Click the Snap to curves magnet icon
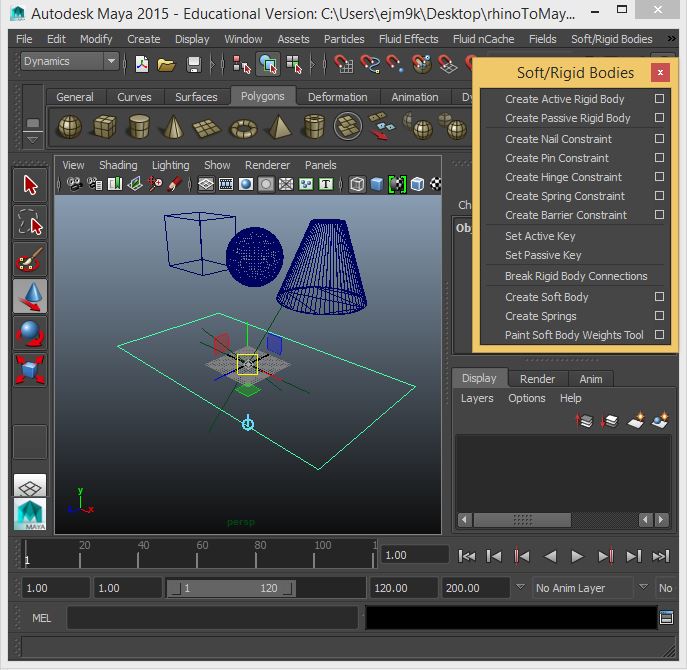687x670 pixels. click(370, 64)
